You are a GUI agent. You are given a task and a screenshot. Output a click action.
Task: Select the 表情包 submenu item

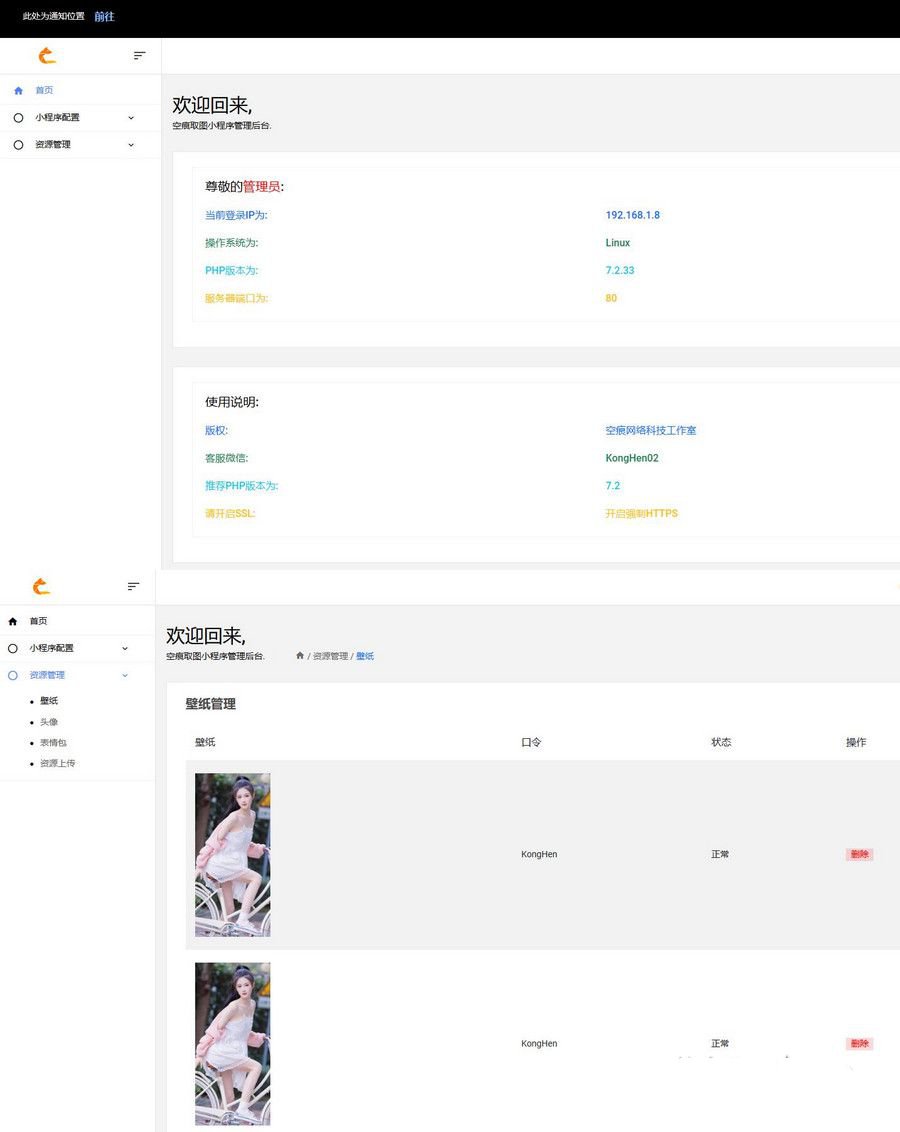(52, 742)
